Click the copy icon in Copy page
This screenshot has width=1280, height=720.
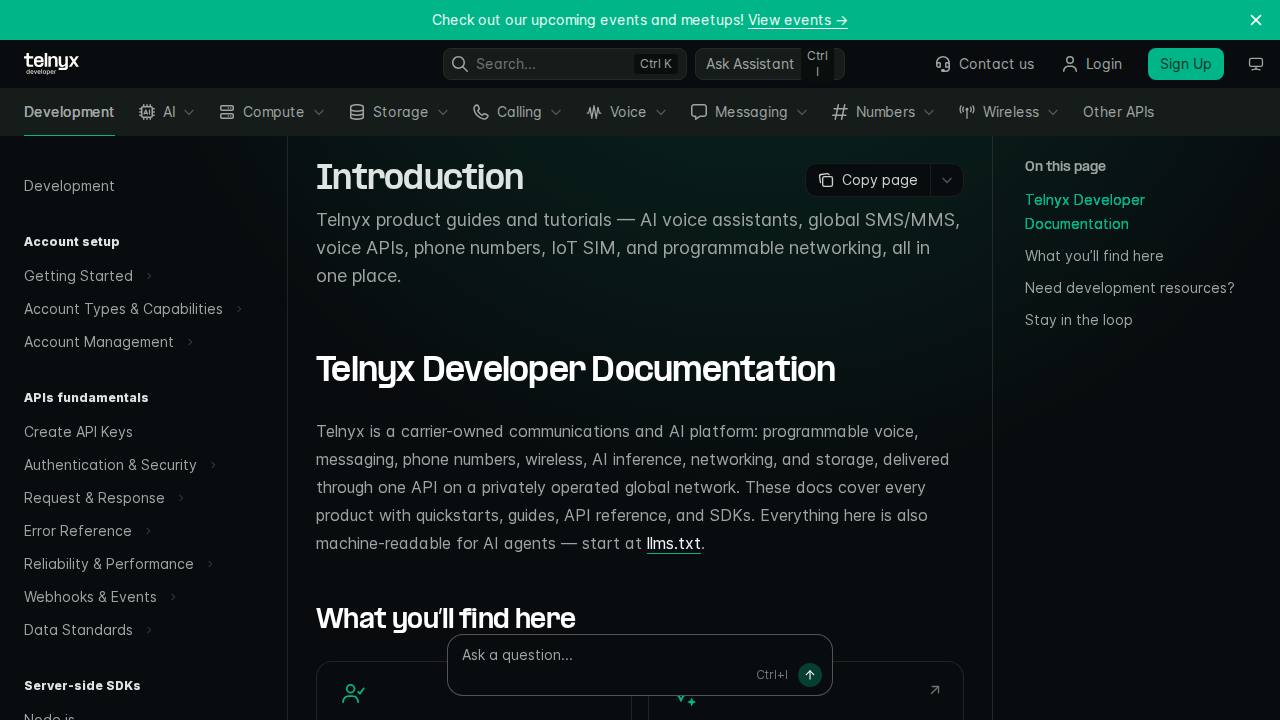coord(826,180)
